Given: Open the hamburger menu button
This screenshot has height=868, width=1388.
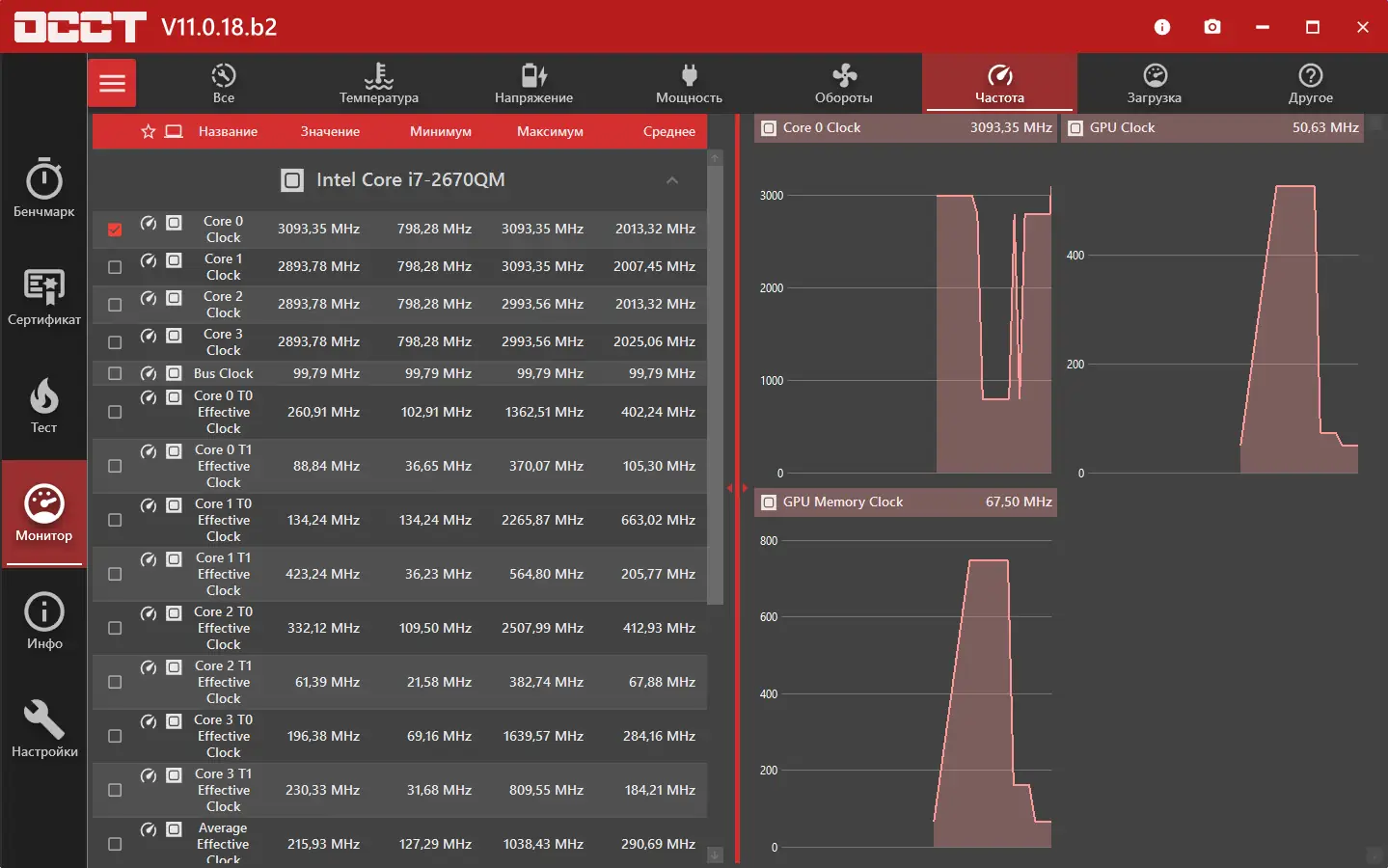Looking at the screenshot, I should 112,83.
